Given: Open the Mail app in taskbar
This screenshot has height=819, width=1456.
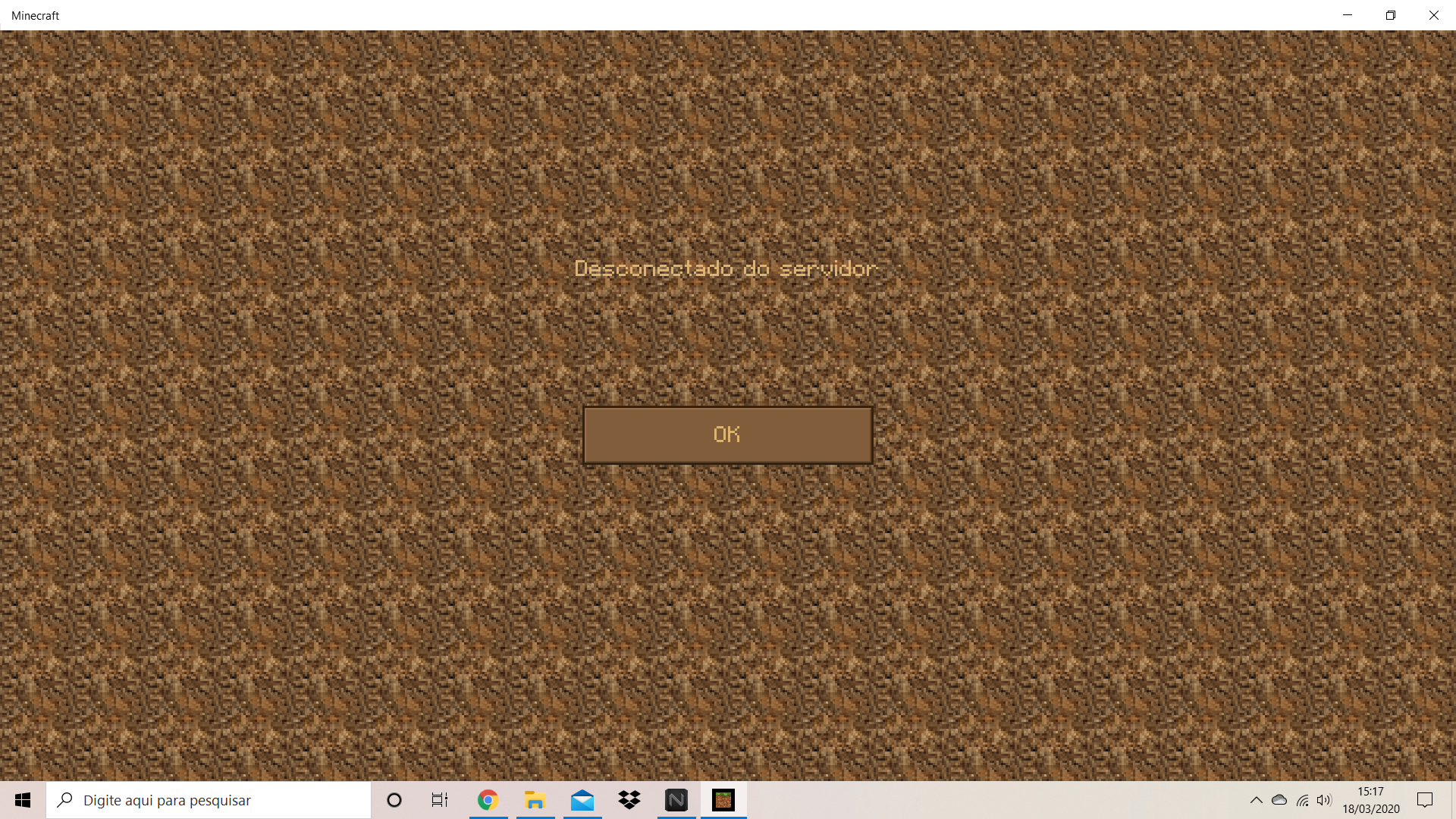Looking at the screenshot, I should pyautogui.click(x=582, y=800).
